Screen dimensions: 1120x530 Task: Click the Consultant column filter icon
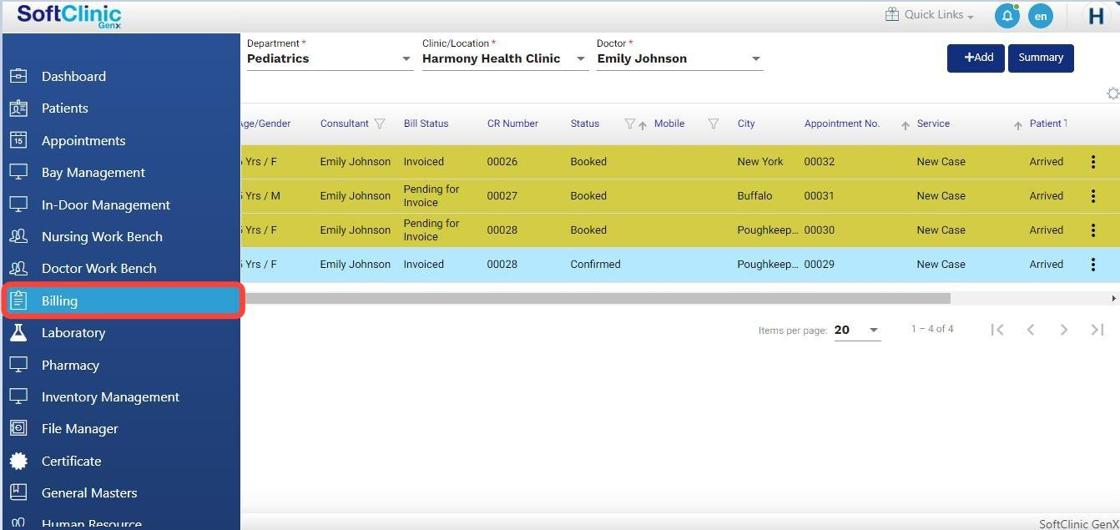(x=380, y=124)
